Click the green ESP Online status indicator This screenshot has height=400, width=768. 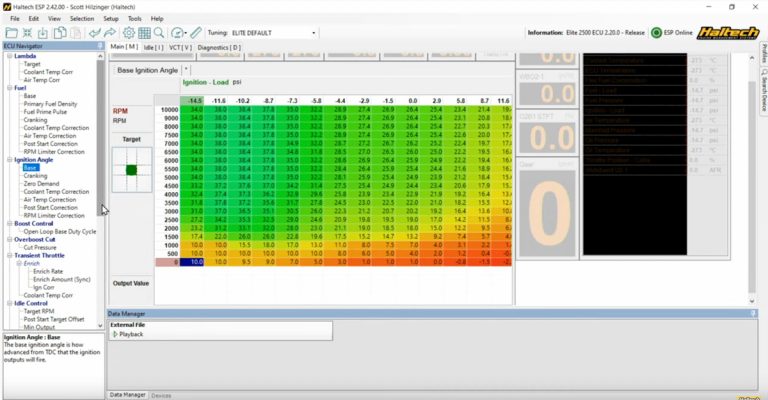click(655, 32)
